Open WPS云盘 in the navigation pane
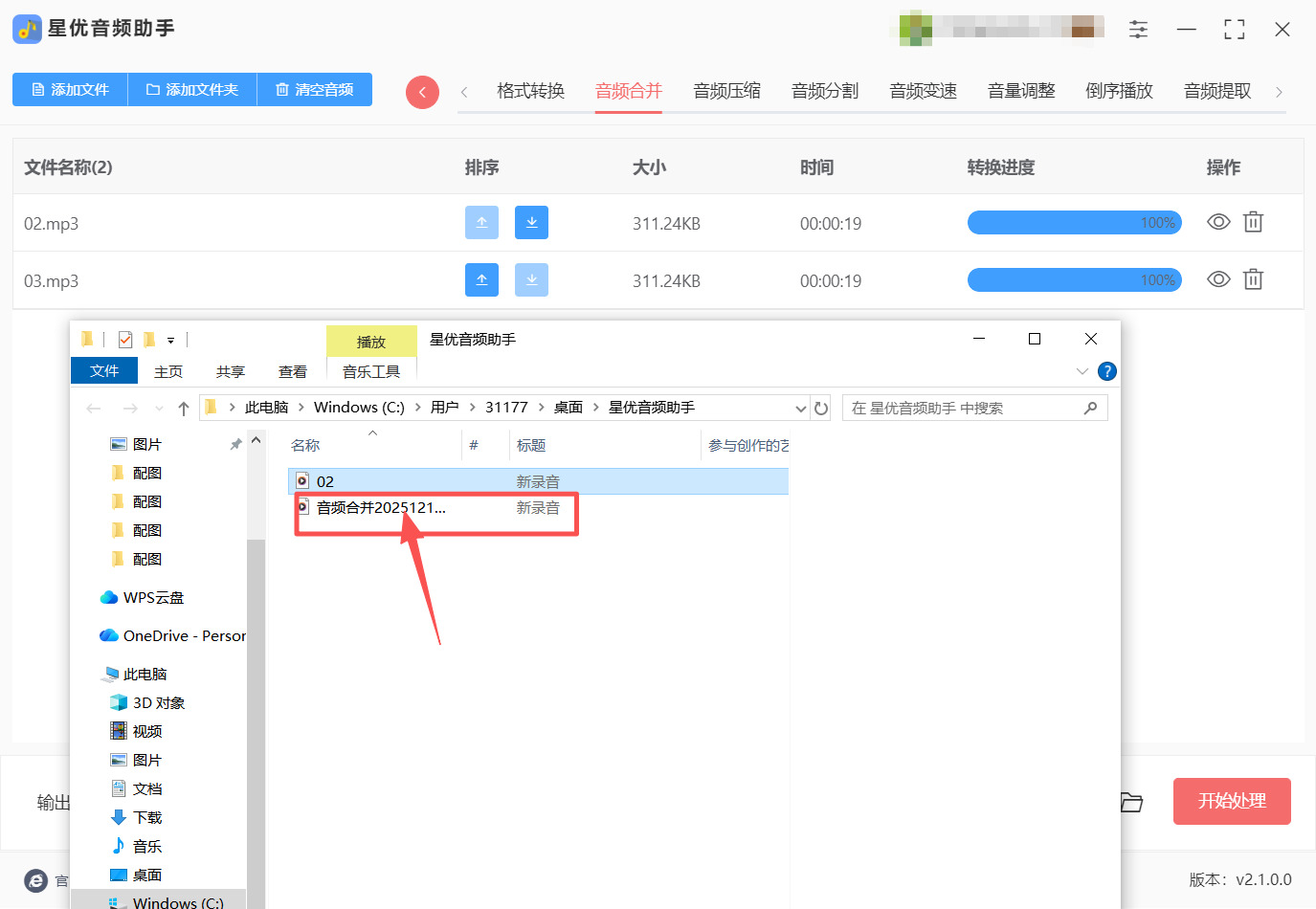Screen dimensions: 1316x909 click(x=142, y=598)
